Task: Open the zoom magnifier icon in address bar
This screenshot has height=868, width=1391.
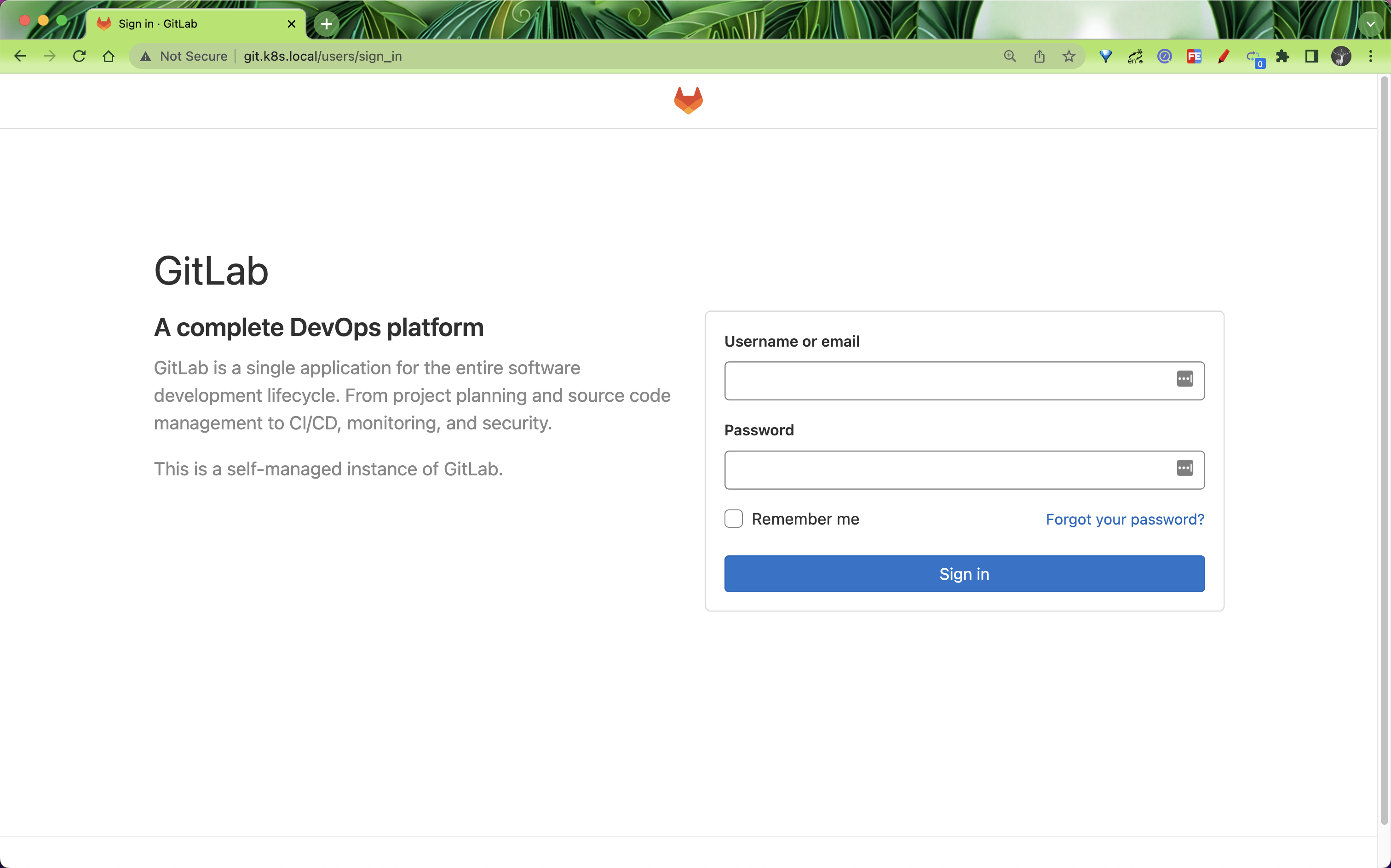Action: click(1010, 56)
